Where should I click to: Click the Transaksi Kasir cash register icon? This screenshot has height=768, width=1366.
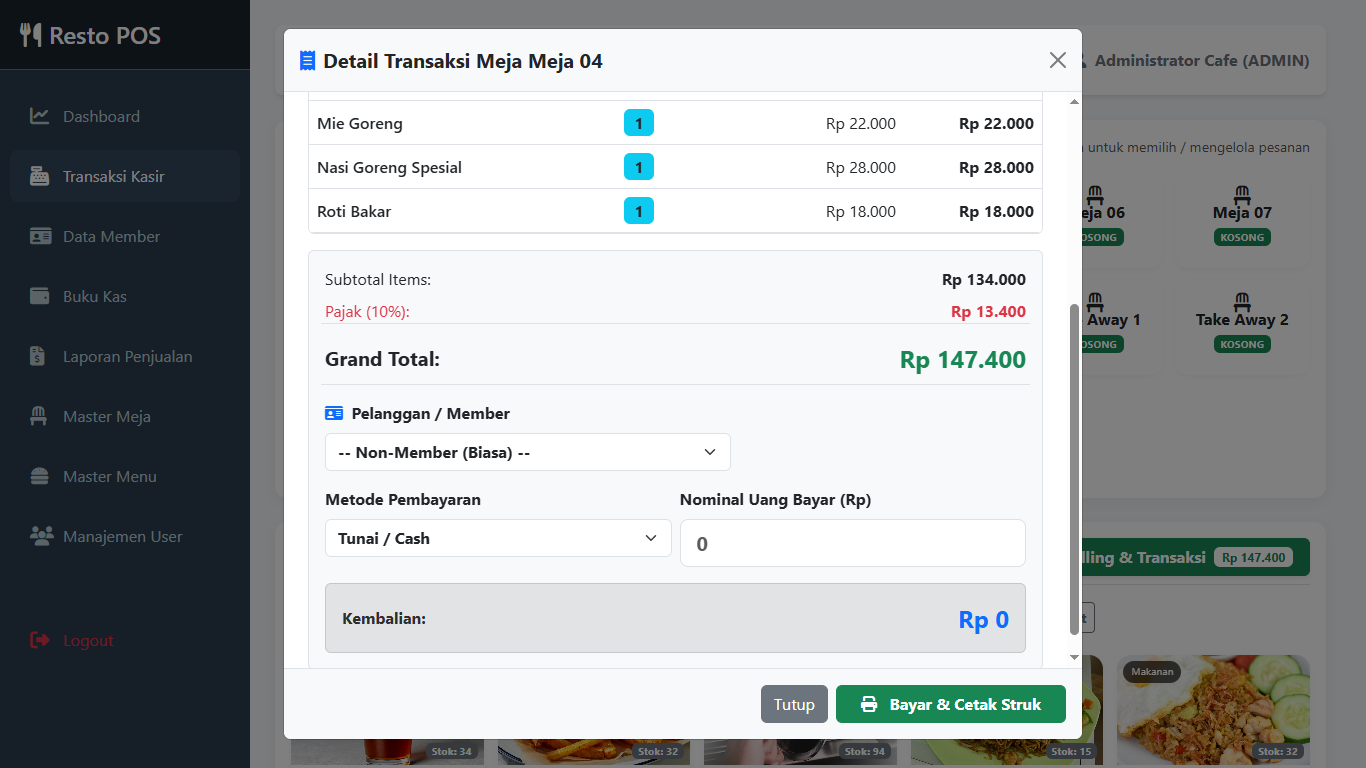click(x=40, y=176)
